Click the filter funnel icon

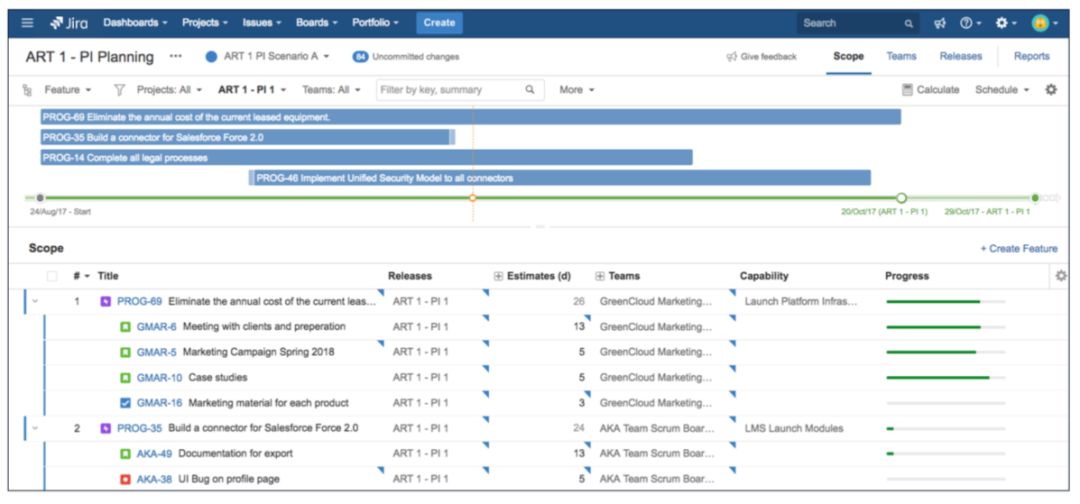pyautogui.click(x=119, y=90)
